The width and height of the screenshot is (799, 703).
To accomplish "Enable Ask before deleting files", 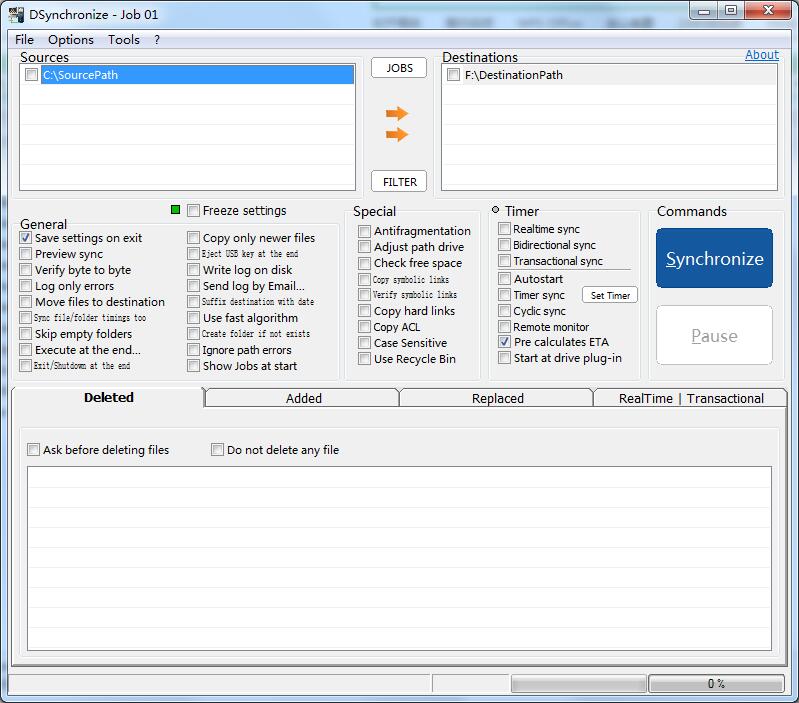I will click(x=34, y=450).
